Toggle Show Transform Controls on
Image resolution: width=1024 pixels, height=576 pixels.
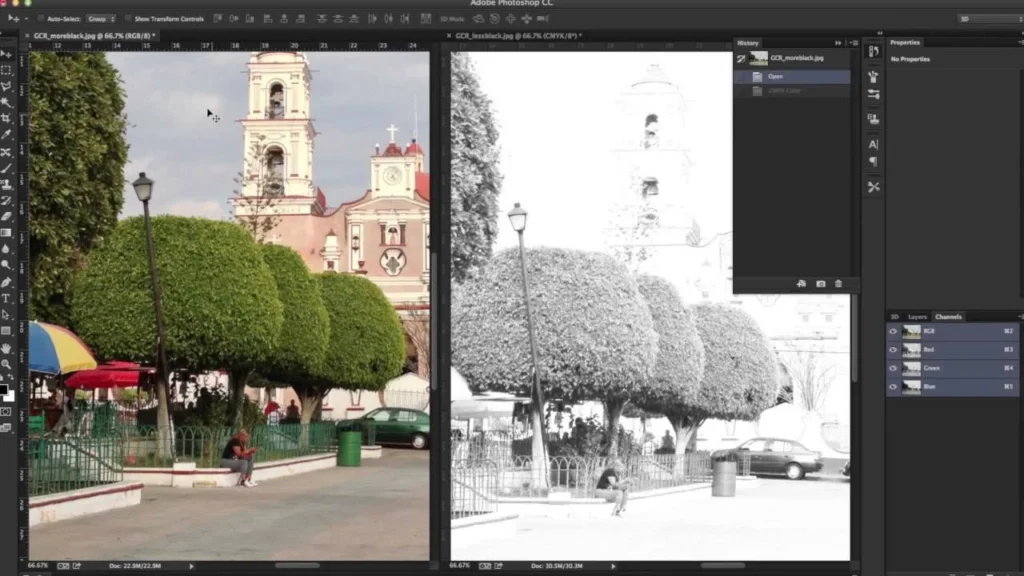130,18
